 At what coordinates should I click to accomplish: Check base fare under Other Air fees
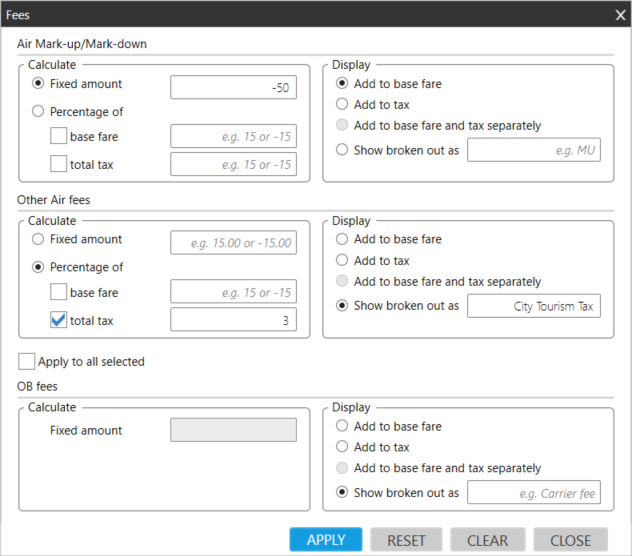tap(59, 292)
